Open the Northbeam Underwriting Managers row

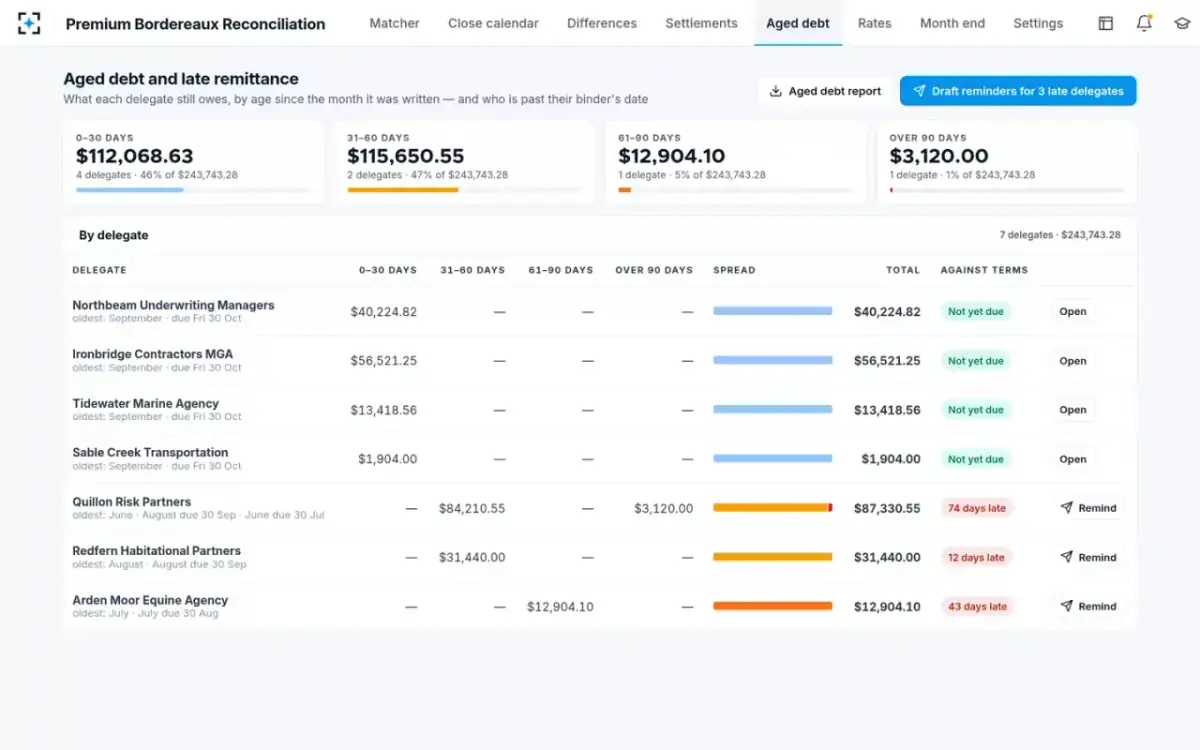1072,312
